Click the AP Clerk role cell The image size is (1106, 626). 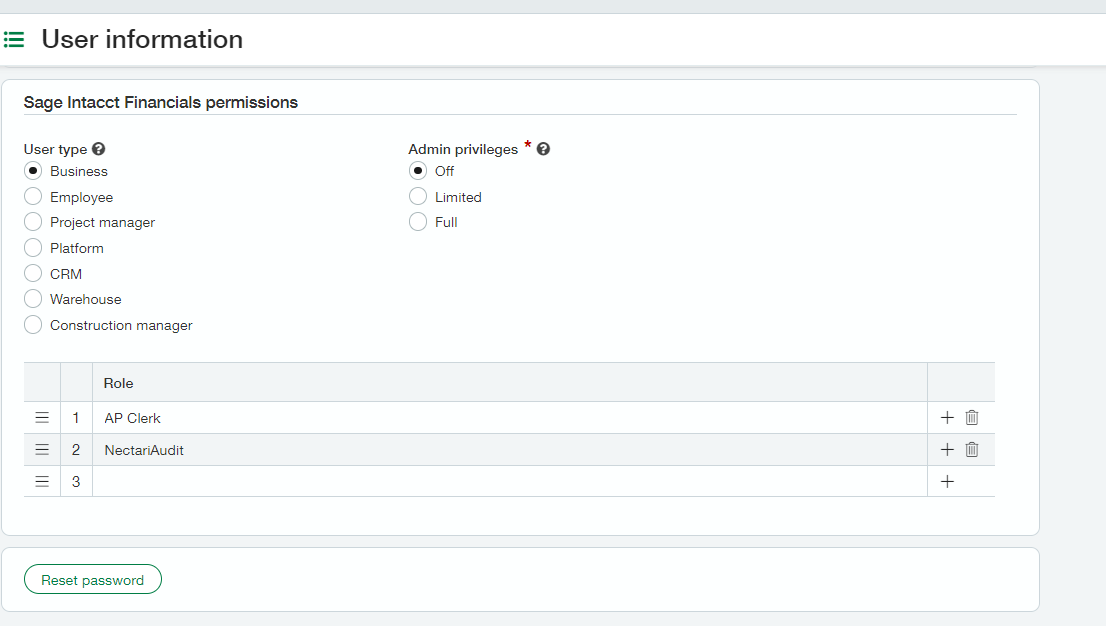509,418
